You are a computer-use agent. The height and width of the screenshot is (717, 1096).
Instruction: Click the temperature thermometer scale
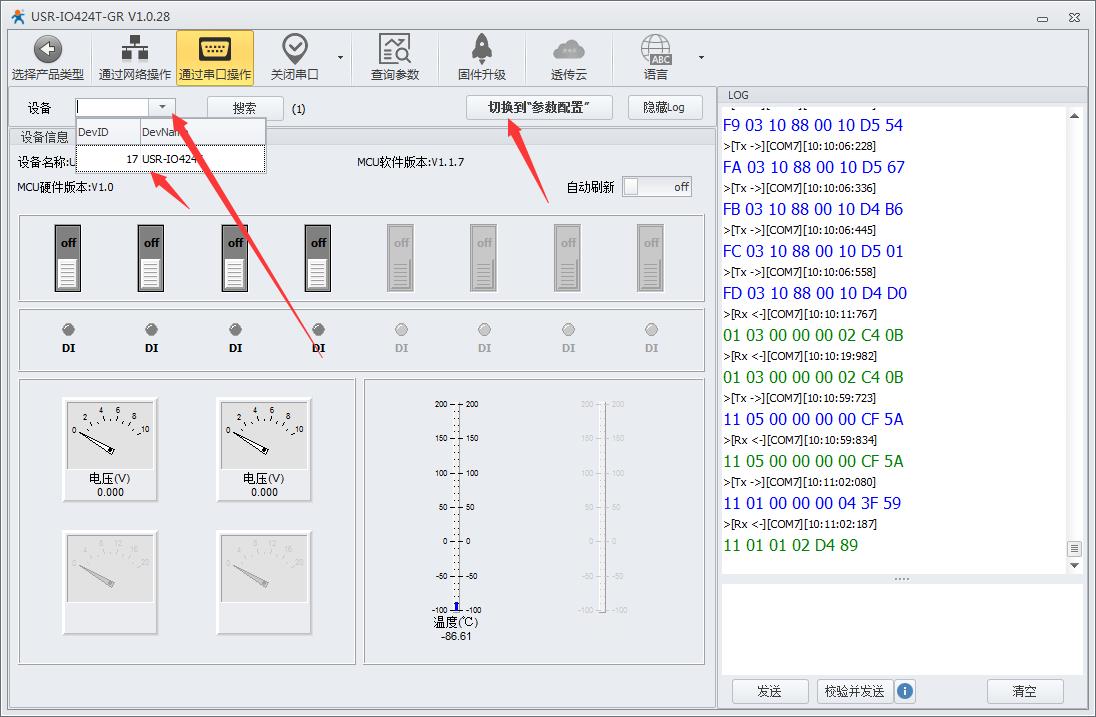[456, 507]
